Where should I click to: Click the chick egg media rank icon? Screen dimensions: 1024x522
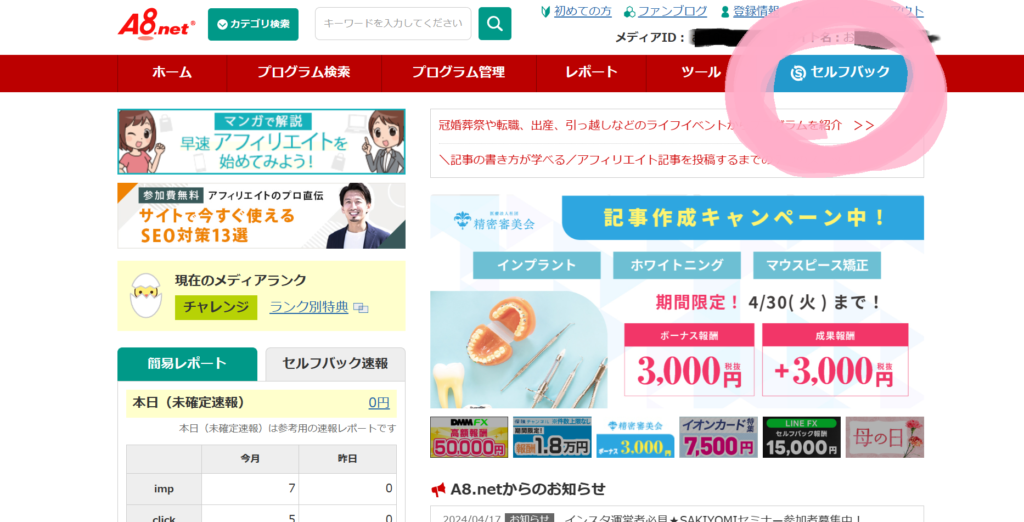click(146, 296)
